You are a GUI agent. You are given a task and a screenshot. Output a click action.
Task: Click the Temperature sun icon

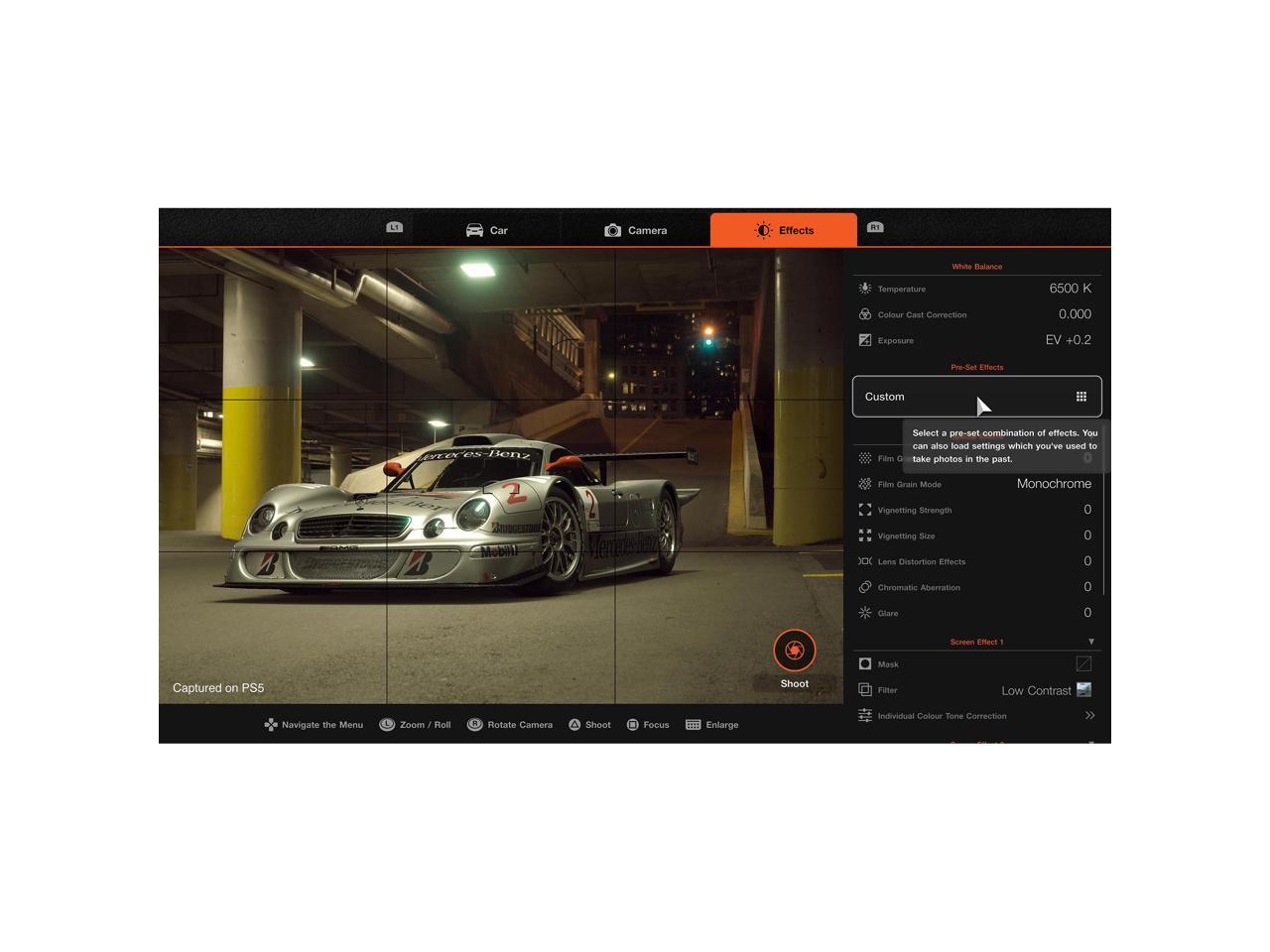(865, 289)
